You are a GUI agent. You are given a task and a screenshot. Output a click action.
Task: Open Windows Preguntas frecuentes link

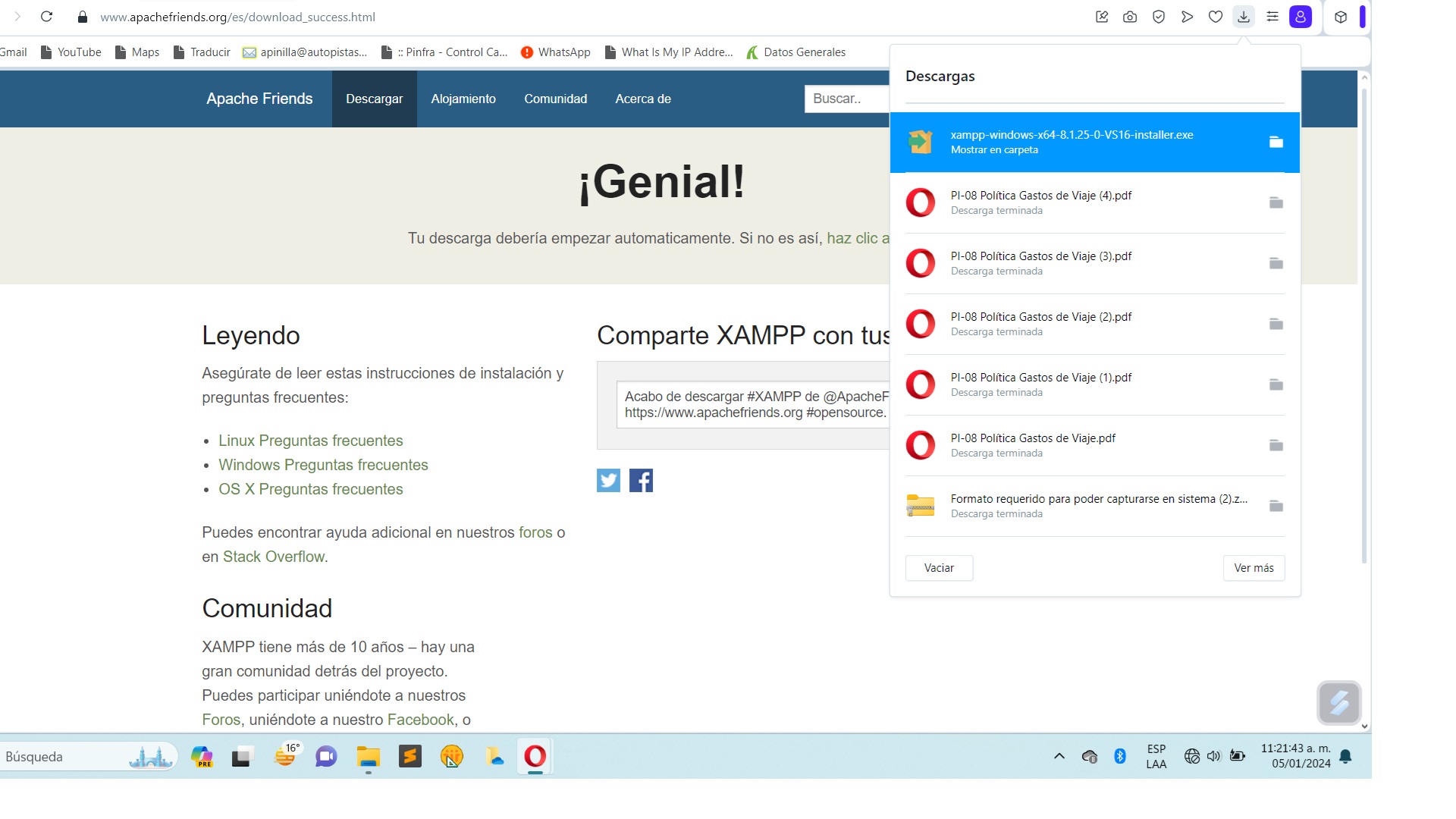[323, 465]
